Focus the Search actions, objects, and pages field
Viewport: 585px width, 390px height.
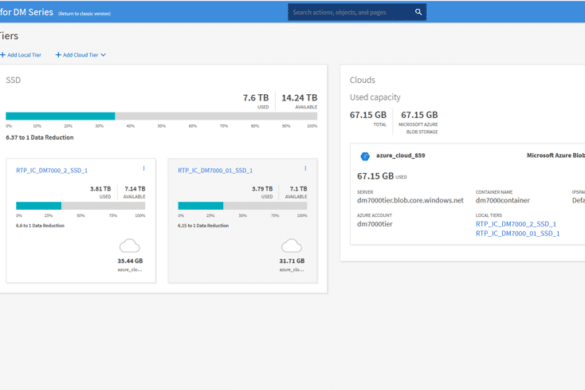point(357,12)
